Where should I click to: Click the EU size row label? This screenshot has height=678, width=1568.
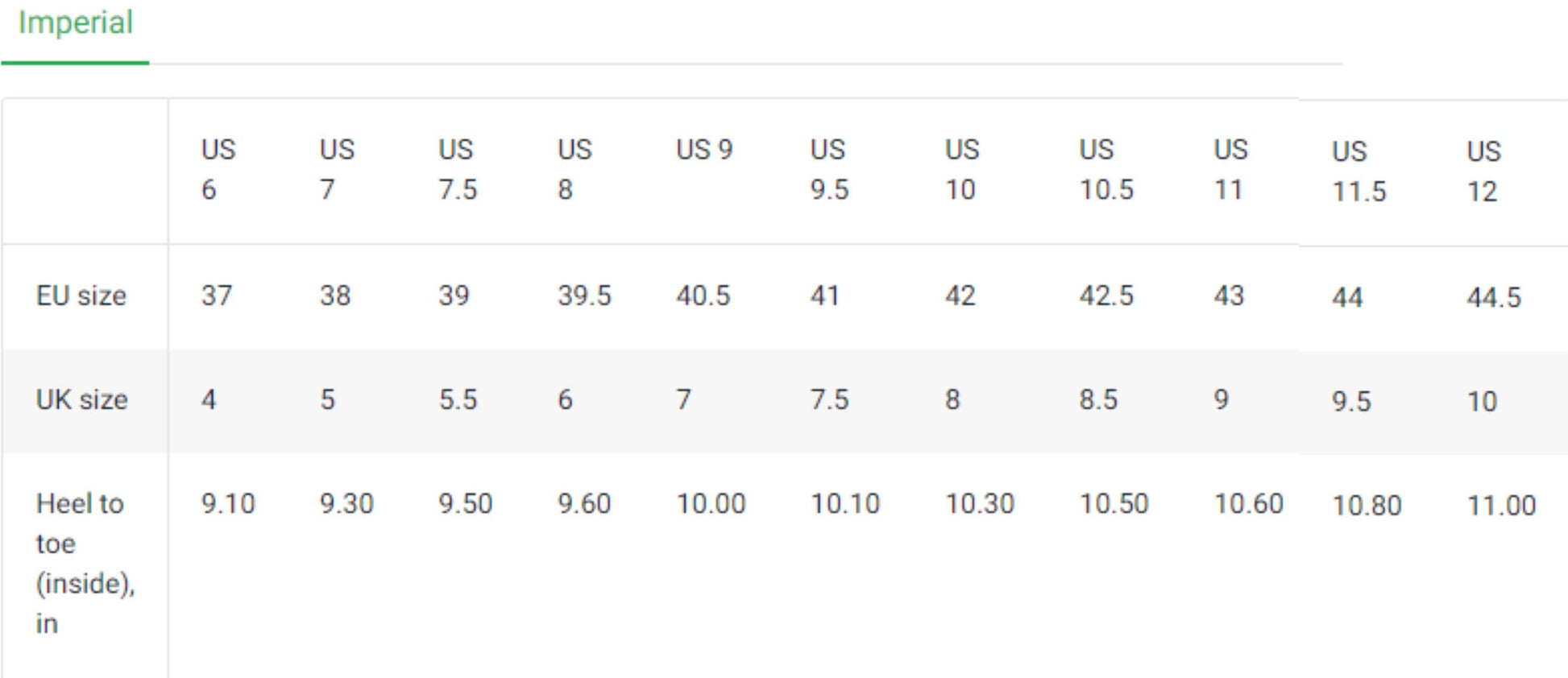coord(81,296)
